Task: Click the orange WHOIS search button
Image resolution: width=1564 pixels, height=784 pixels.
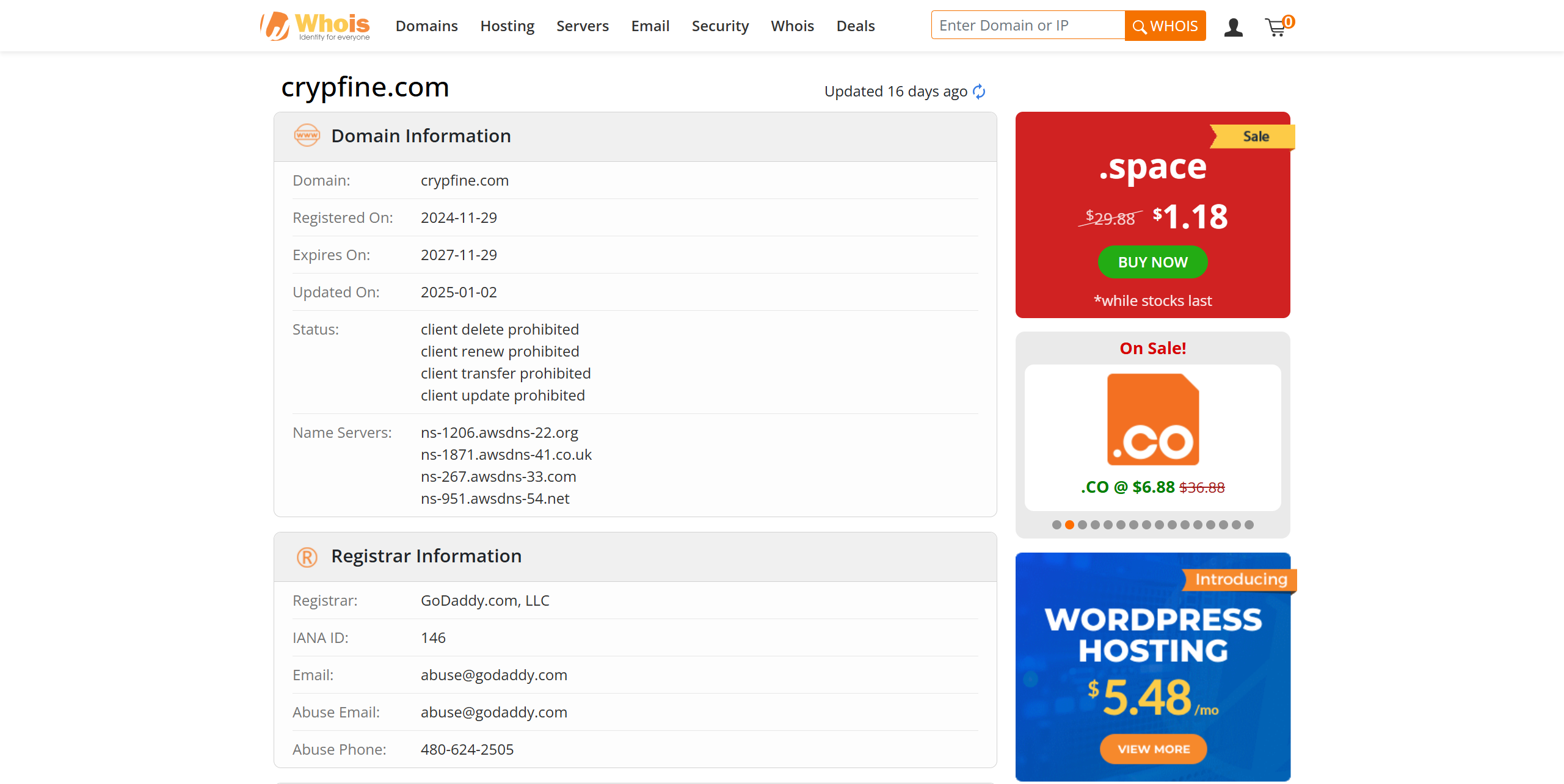Action: point(1165,26)
